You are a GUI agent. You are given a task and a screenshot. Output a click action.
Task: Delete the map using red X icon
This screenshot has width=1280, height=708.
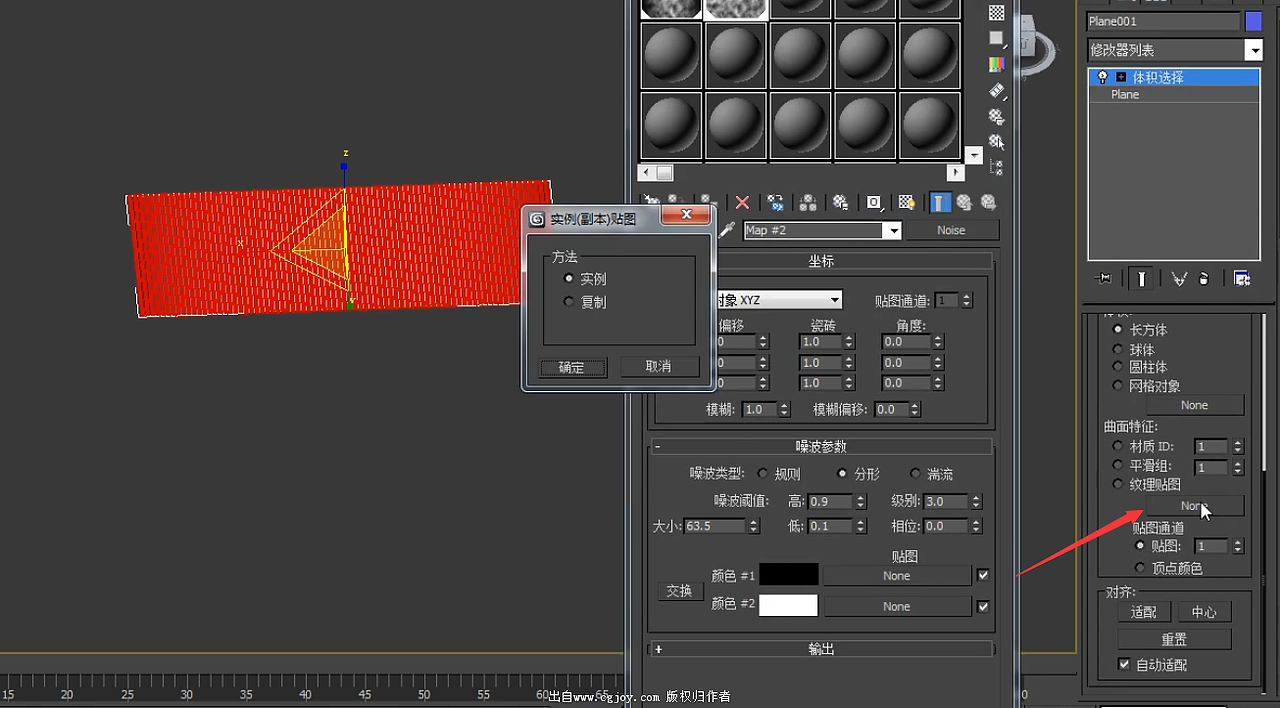(x=742, y=203)
